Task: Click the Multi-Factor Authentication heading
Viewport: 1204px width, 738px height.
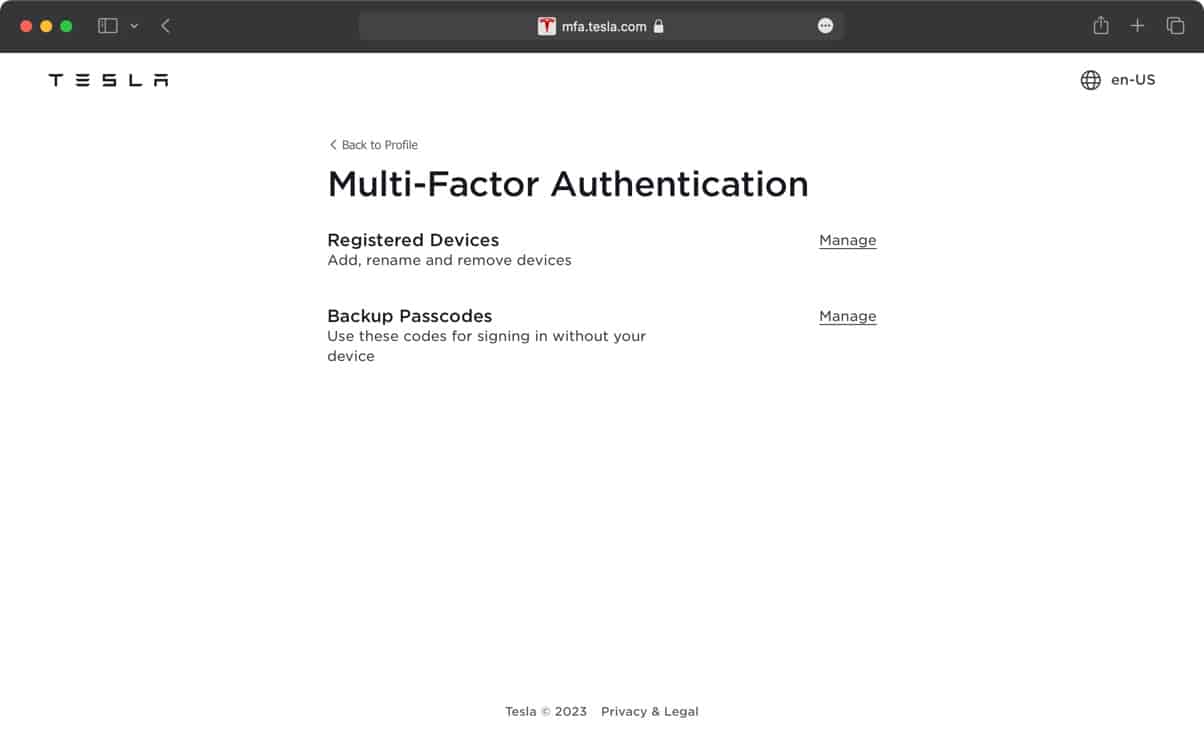Action: click(568, 184)
